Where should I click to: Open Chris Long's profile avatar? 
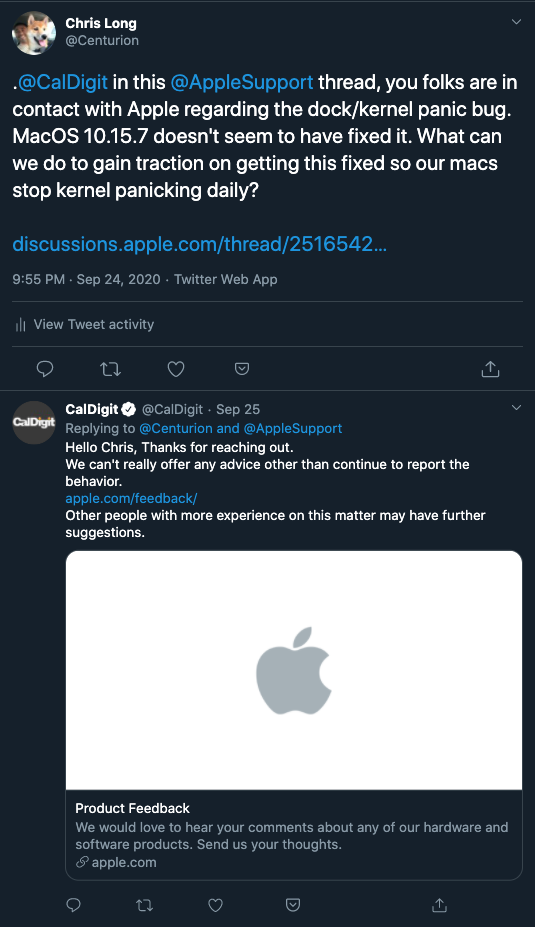[34, 33]
